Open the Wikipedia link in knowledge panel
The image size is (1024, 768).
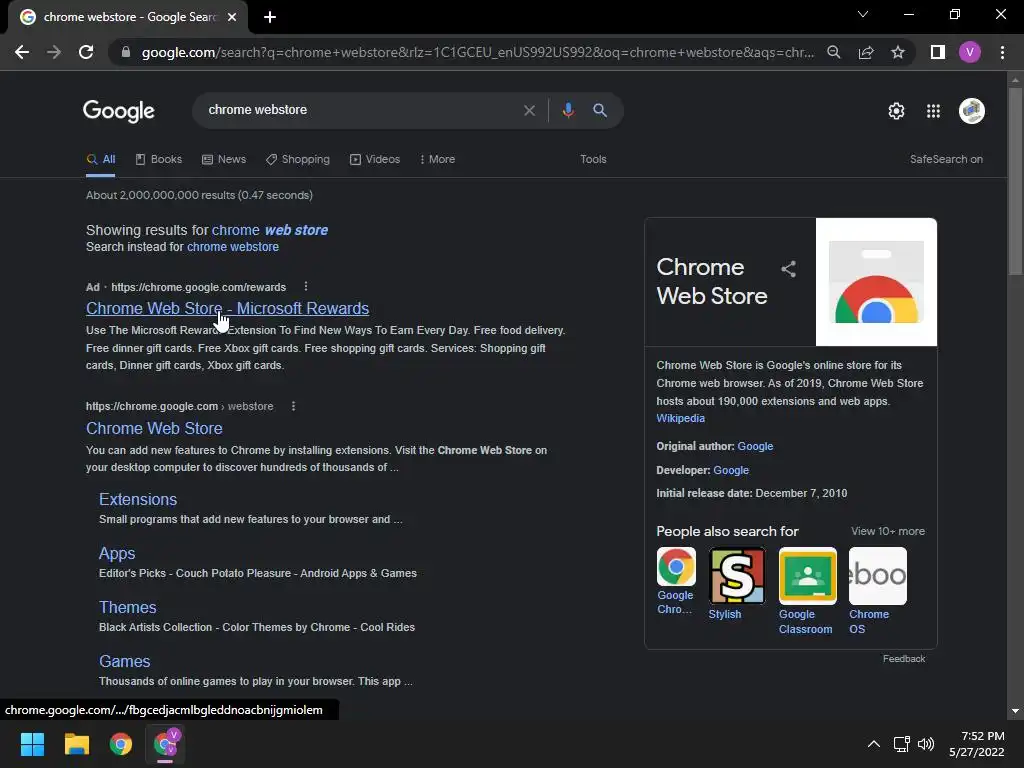[680, 419]
